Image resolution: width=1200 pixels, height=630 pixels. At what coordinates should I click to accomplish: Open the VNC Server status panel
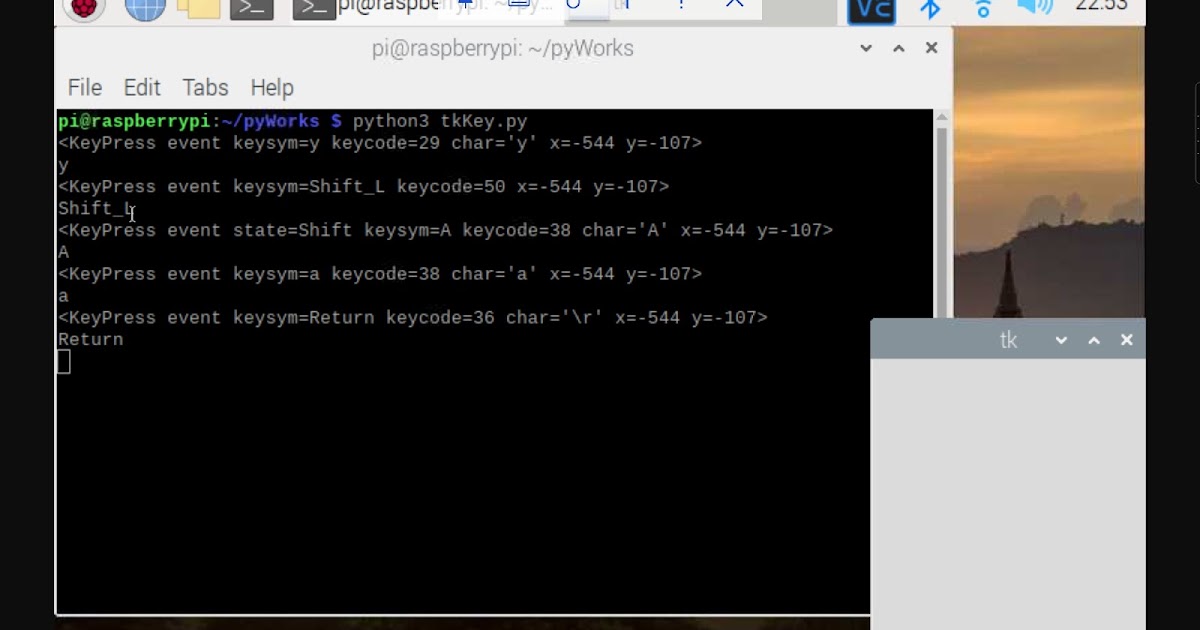point(871,9)
